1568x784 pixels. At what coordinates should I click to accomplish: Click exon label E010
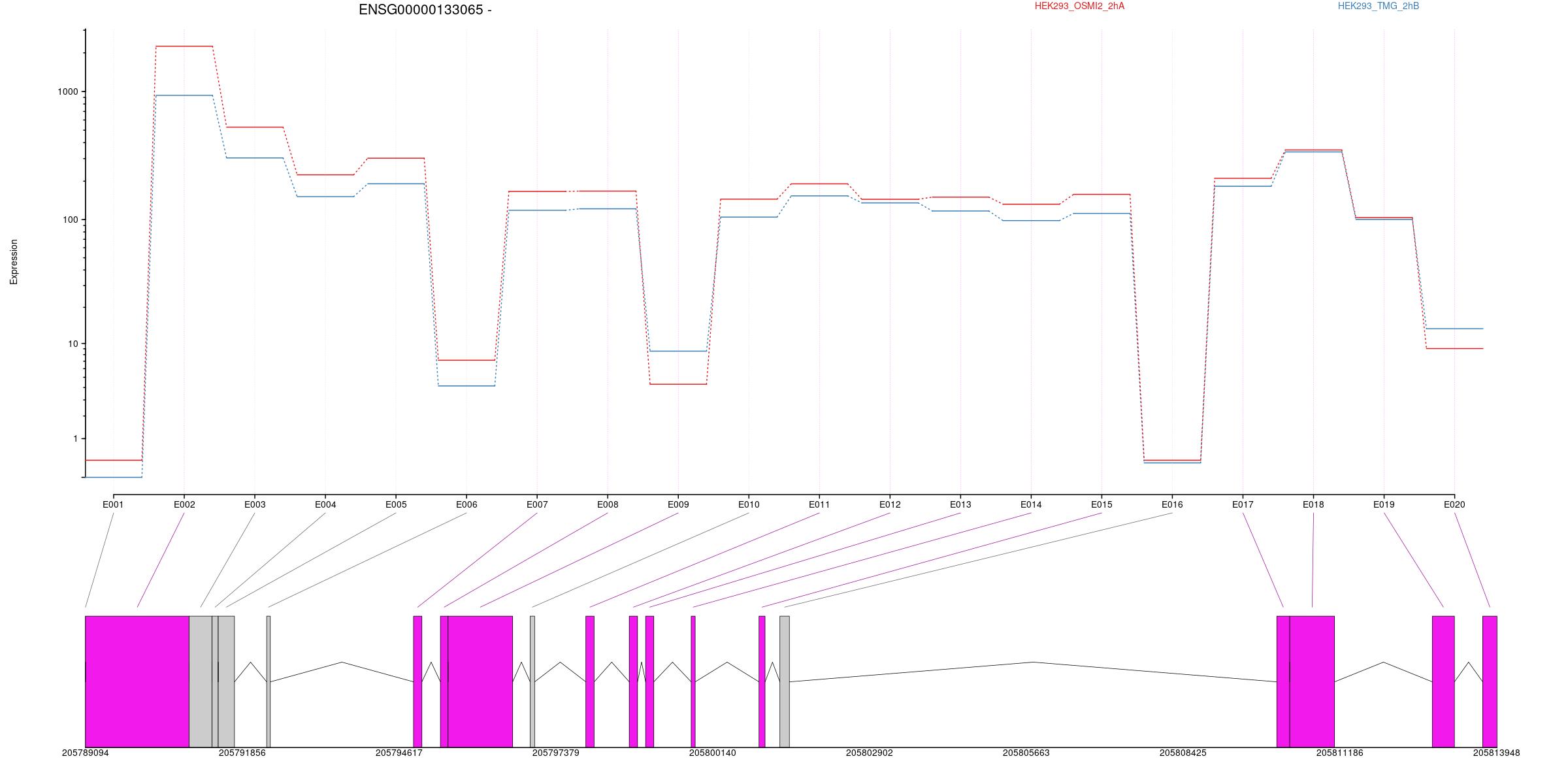pyautogui.click(x=749, y=504)
